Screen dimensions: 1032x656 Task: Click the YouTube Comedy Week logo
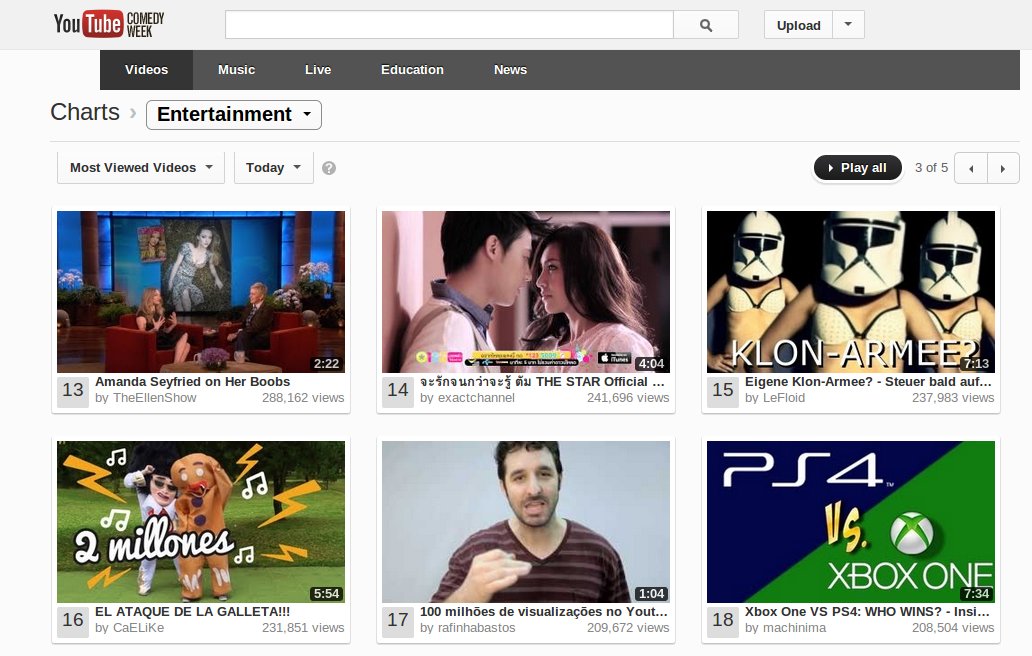(x=109, y=24)
